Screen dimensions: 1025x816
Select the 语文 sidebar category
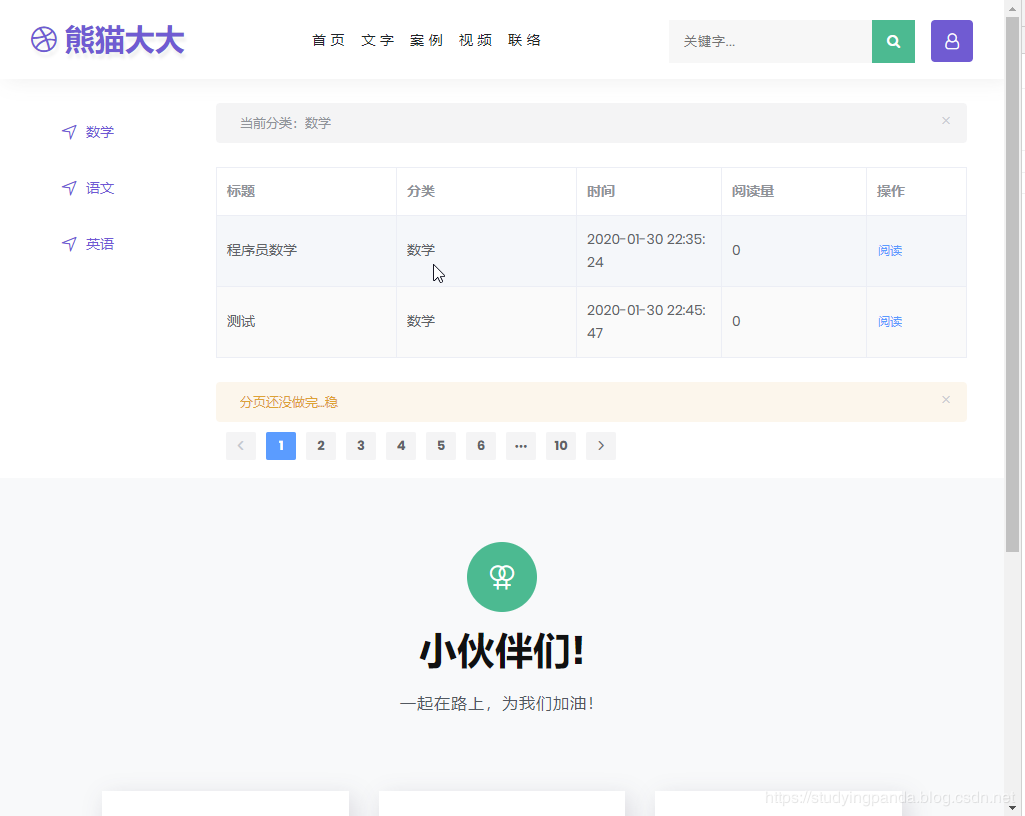point(99,187)
